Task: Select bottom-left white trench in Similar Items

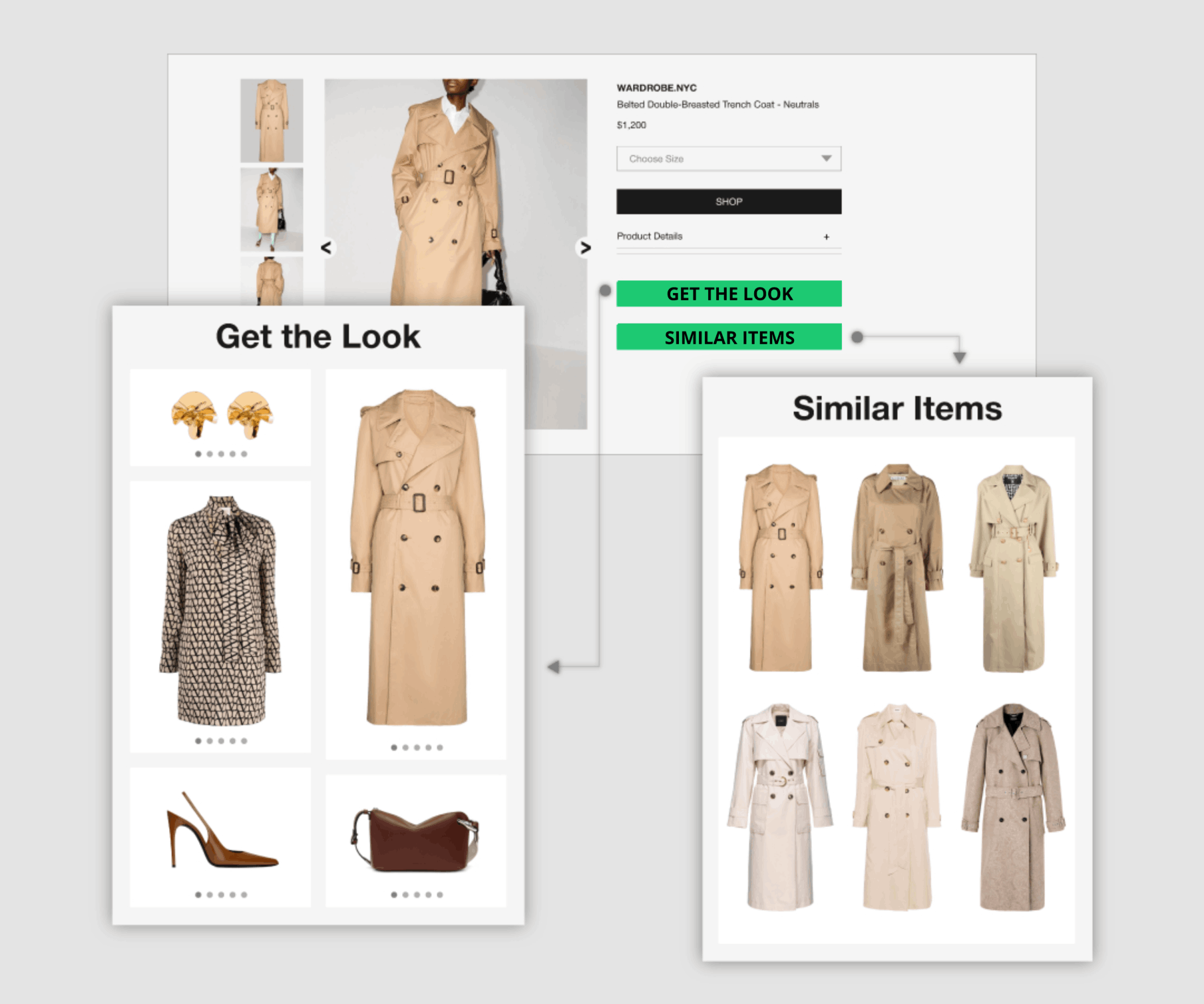Action: 780,807
